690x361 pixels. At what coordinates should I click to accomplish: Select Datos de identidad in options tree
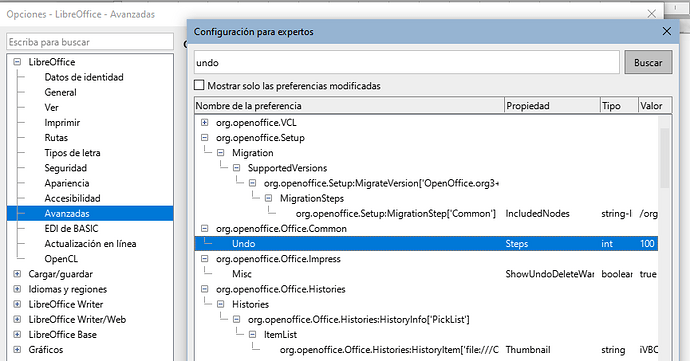point(84,77)
